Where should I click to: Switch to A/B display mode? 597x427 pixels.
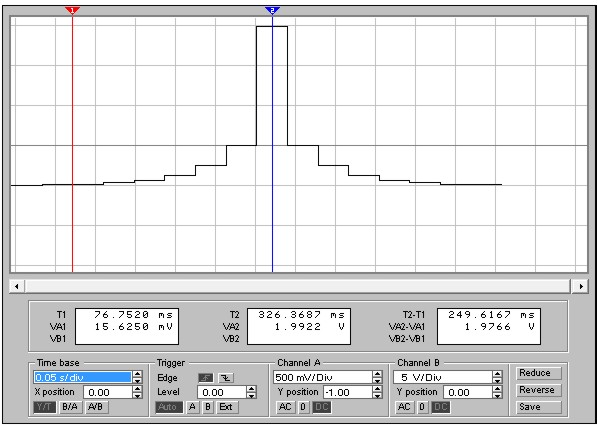(x=96, y=407)
